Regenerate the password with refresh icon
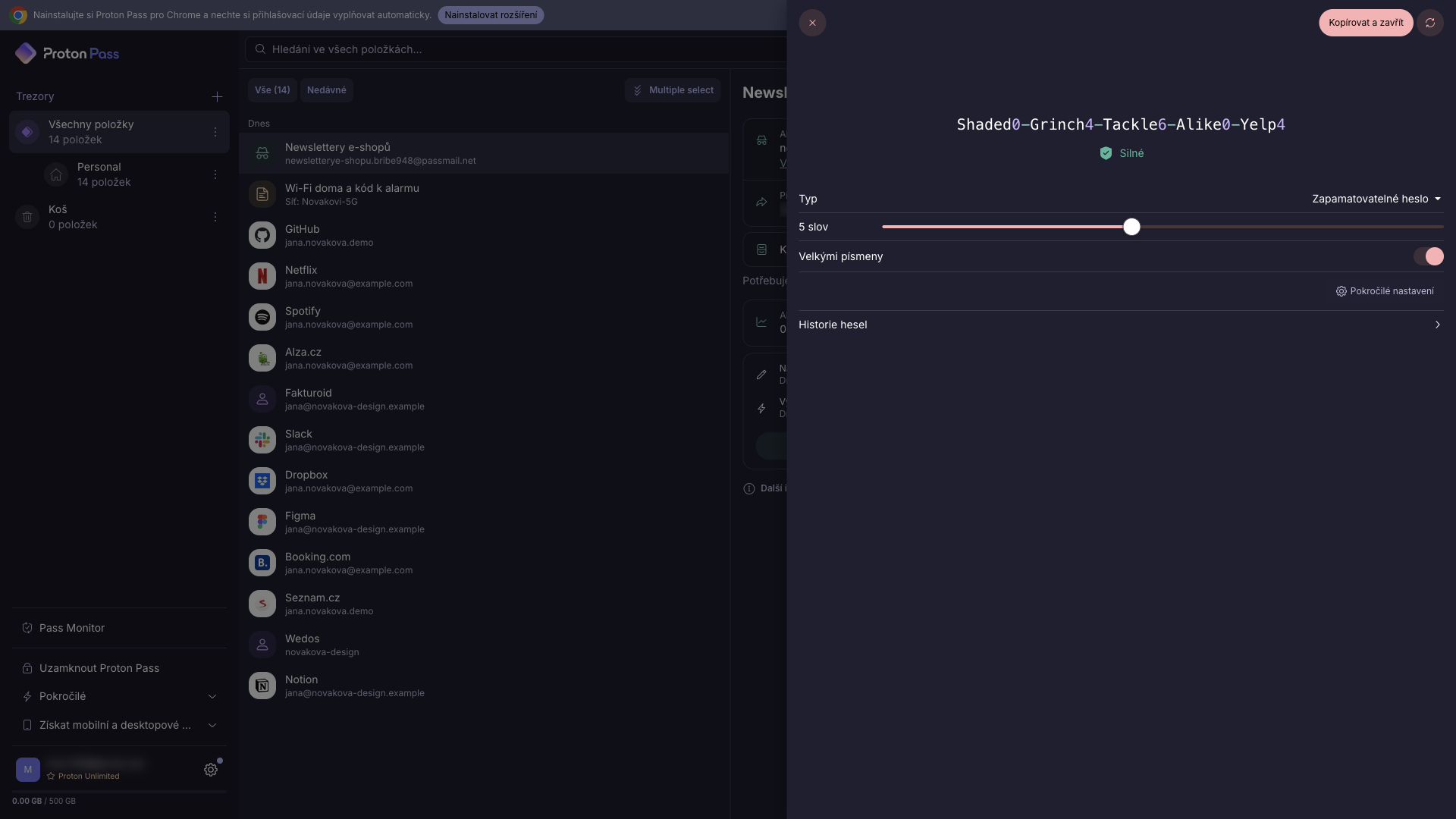This screenshot has height=819, width=1456. click(x=1429, y=23)
